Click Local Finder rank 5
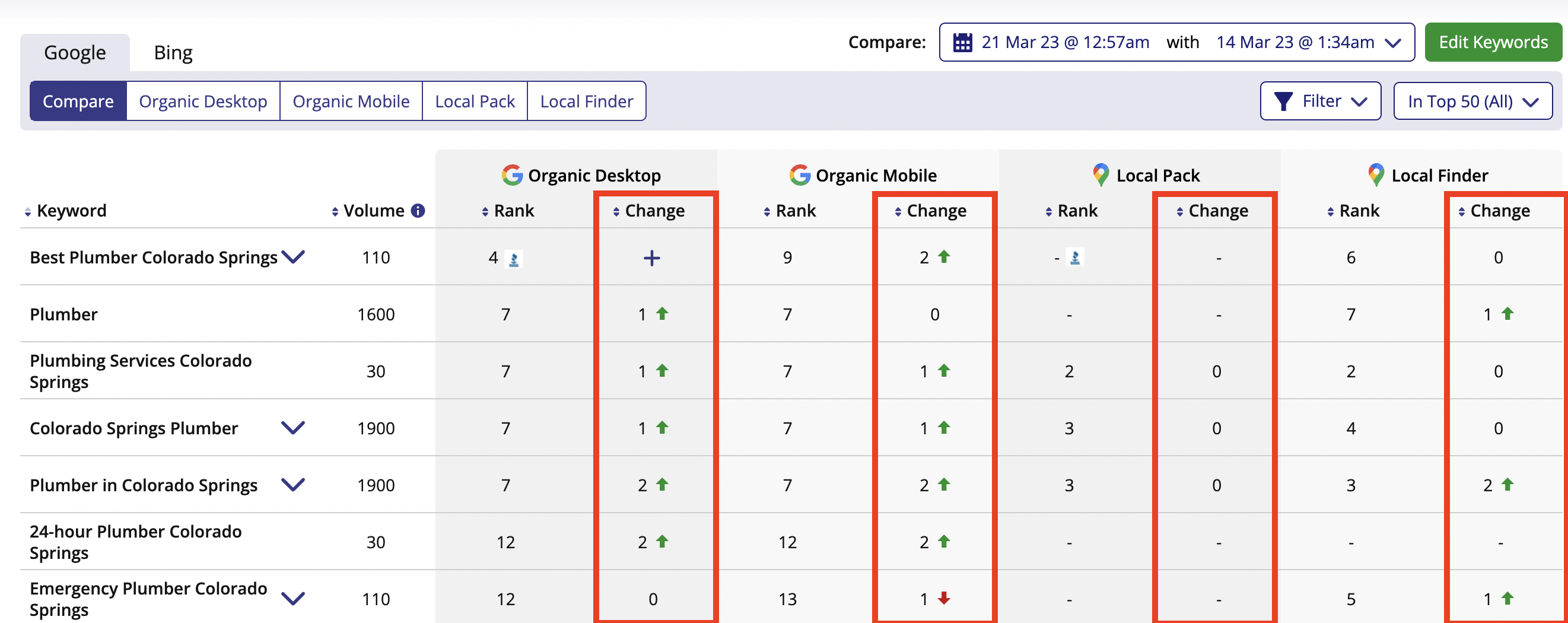 [x=1351, y=599]
